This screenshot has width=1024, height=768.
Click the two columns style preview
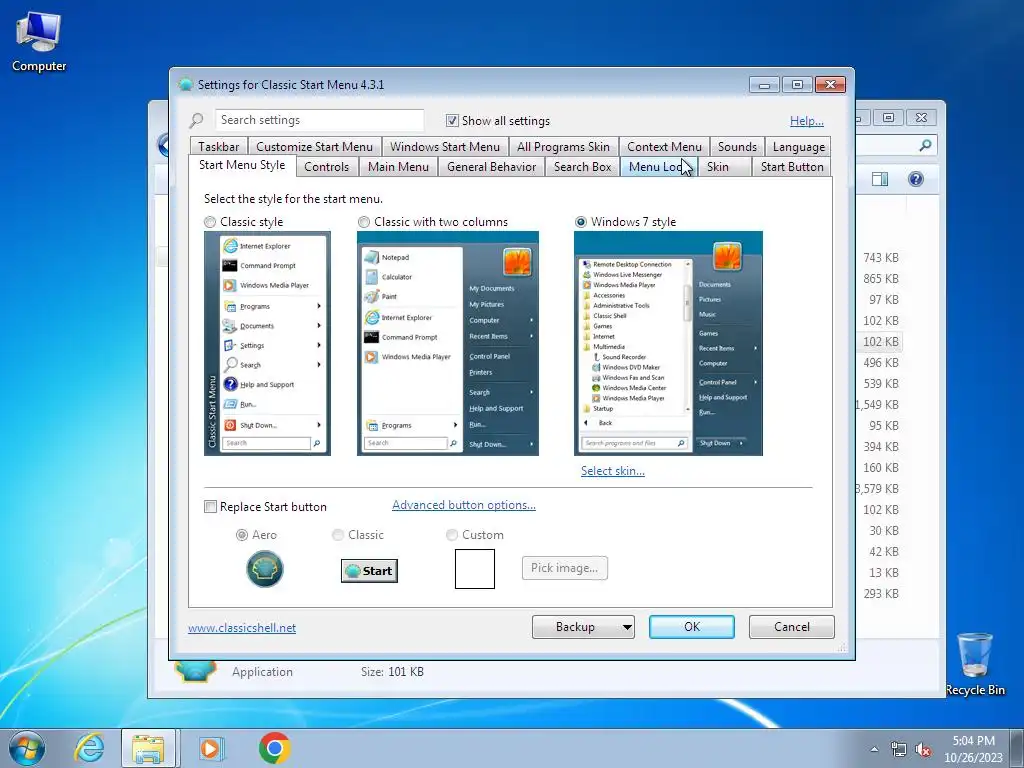tap(448, 344)
